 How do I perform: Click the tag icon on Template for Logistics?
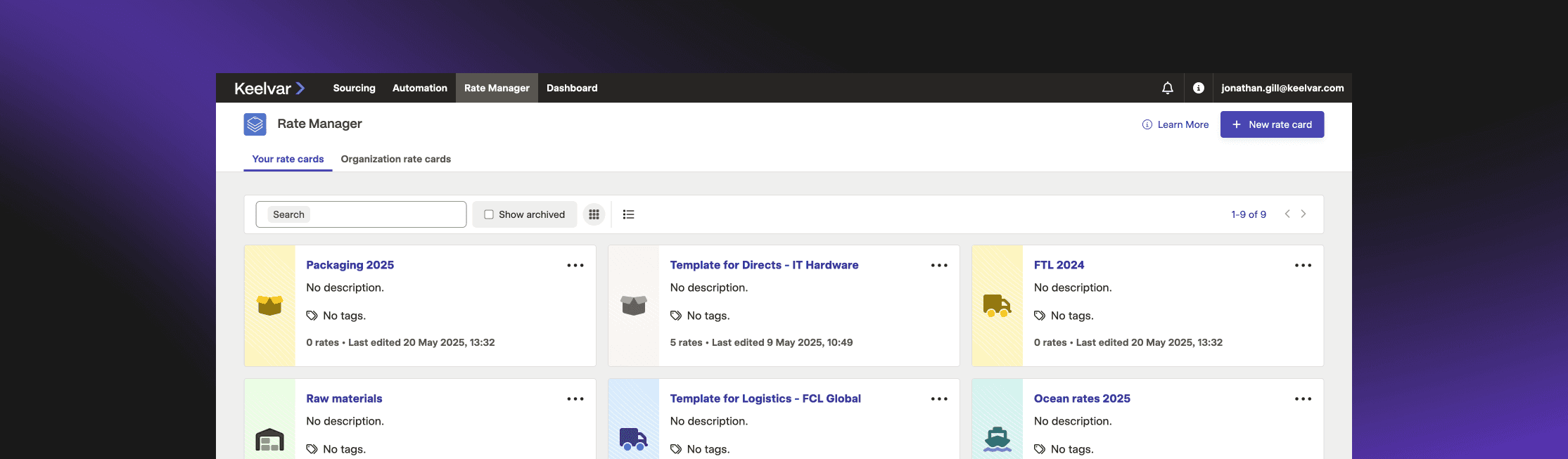(676, 449)
